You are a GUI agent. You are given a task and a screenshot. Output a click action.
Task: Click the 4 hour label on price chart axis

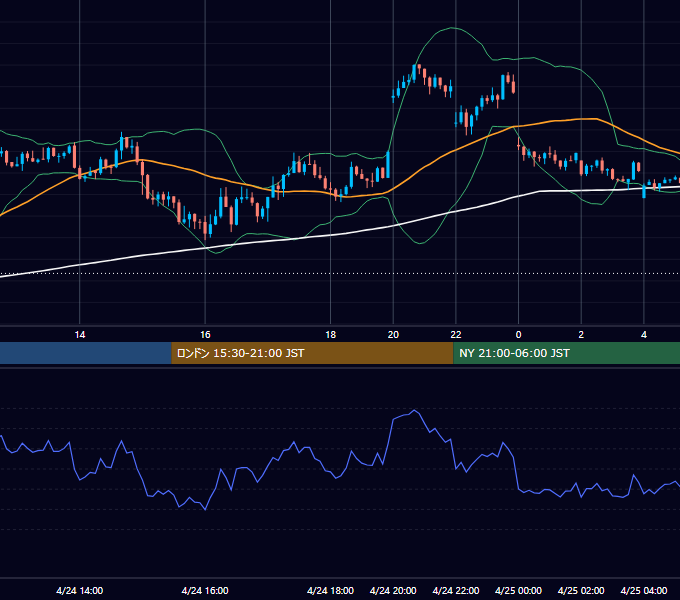tap(644, 335)
